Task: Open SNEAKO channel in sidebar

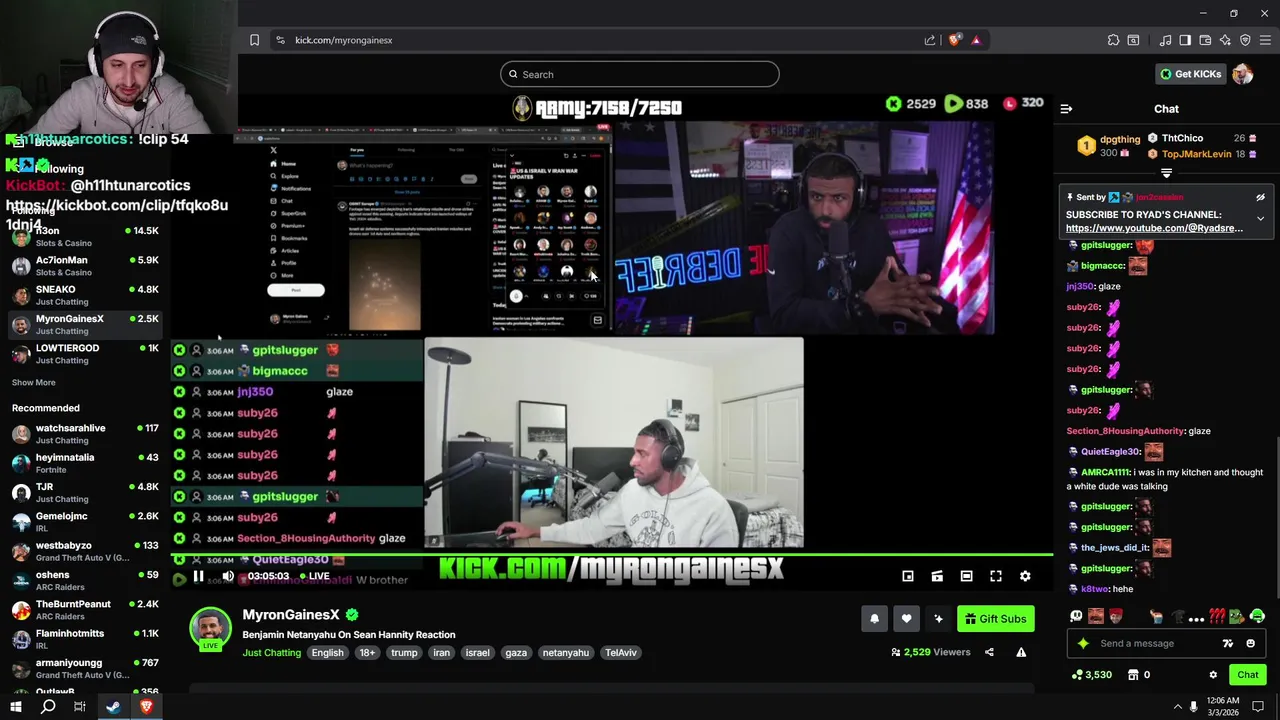Action: pyautogui.click(x=85, y=295)
